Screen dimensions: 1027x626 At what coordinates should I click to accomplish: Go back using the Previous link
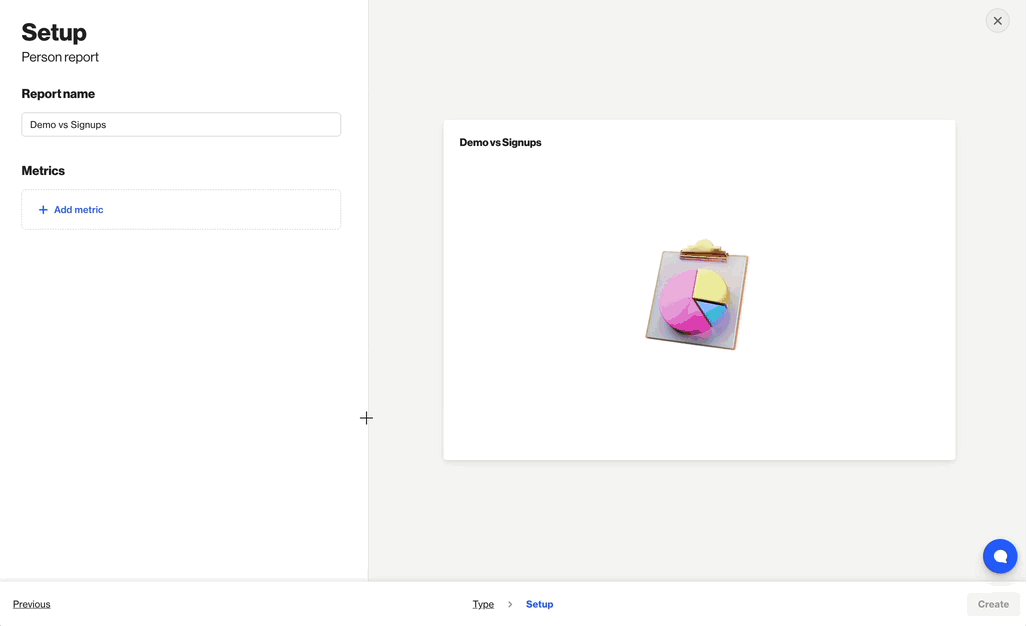point(32,604)
